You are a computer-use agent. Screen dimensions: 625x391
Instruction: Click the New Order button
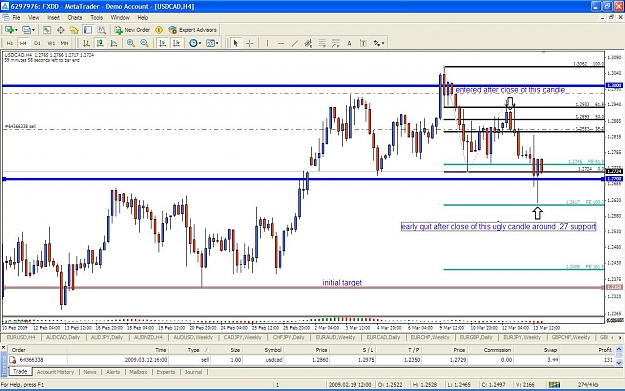[x=132, y=30]
